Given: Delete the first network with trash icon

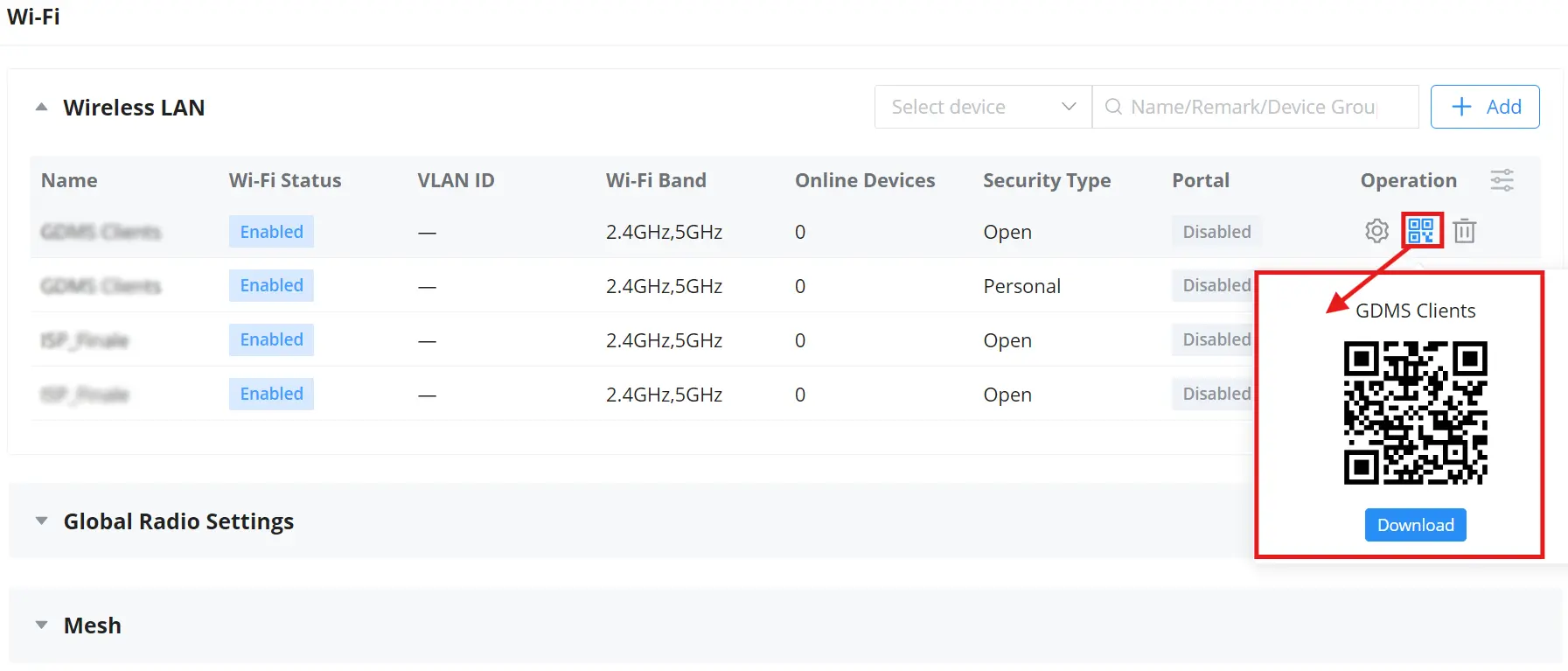Looking at the screenshot, I should point(1465,231).
